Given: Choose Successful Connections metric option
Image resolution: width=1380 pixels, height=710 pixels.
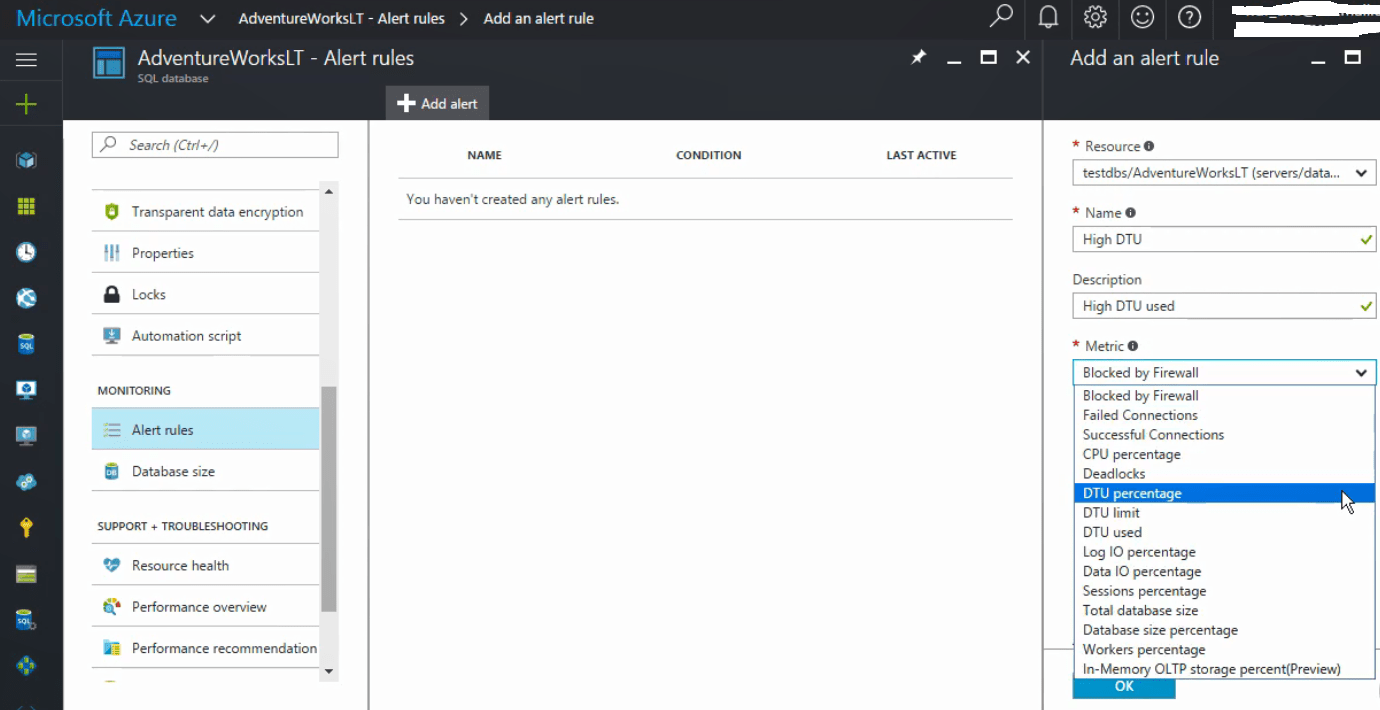Looking at the screenshot, I should [1224, 435].
